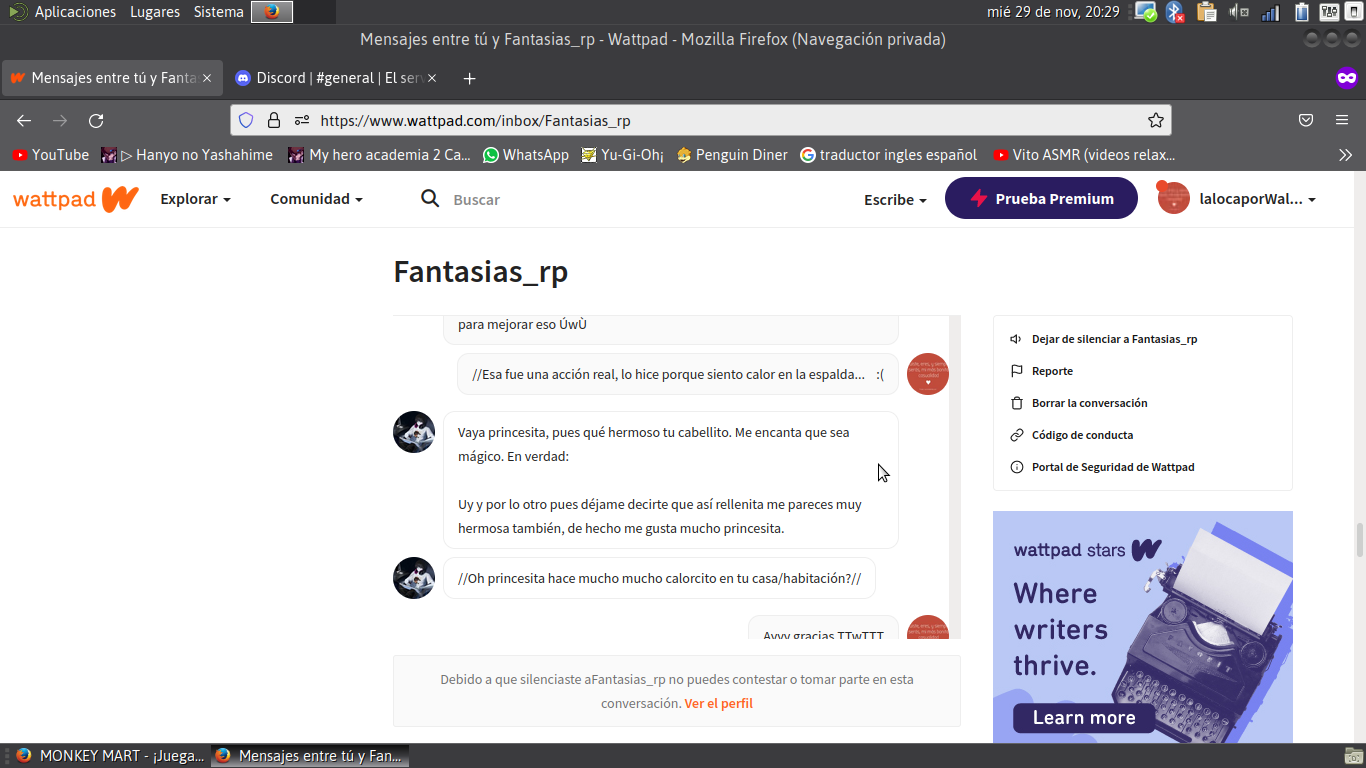The image size is (1366, 768).
Task: Open the Firefox hamburger menu
Action: click(1342, 121)
